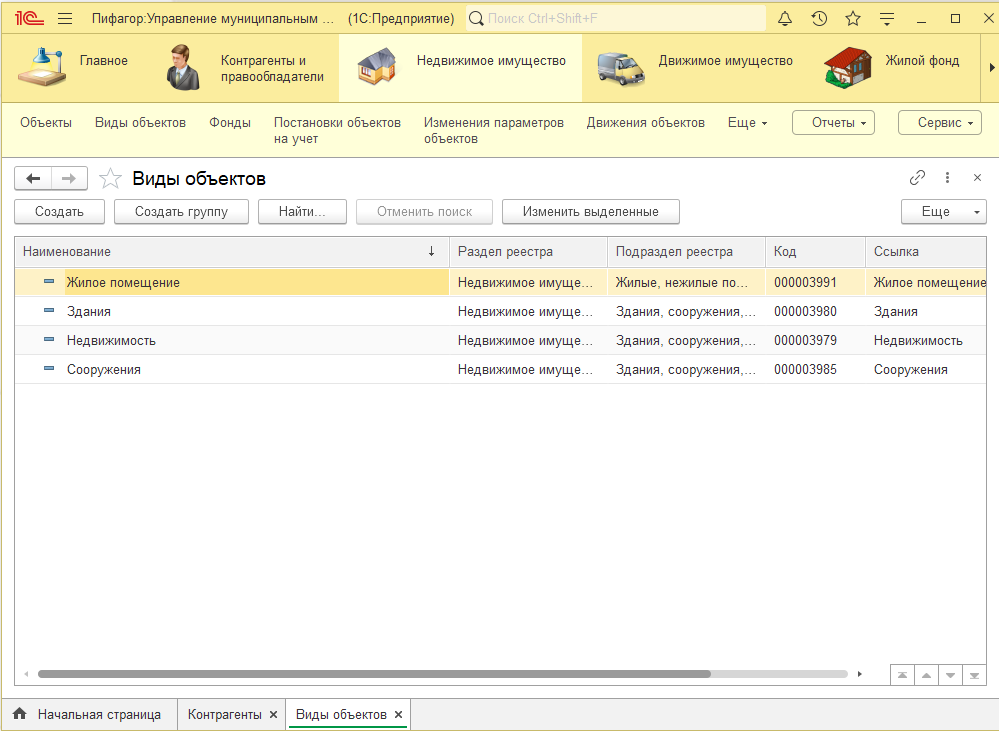Click the Создать button
The height and width of the screenshot is (731, 999).
pos(59,212)
